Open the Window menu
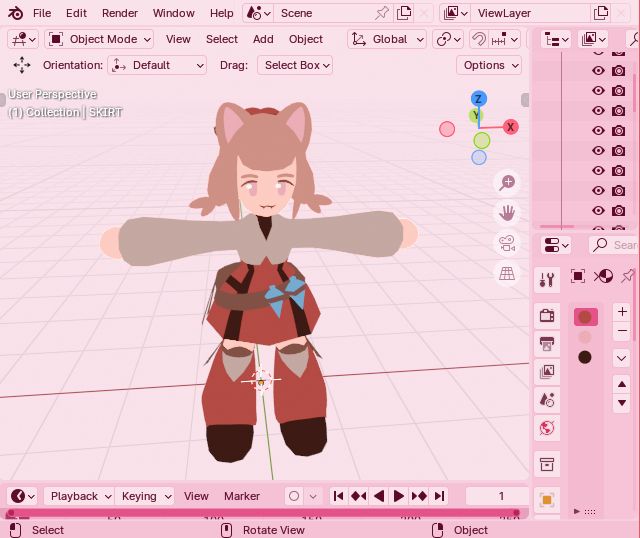The height and width of the screenshot is (538, 640). pos(173,13)
